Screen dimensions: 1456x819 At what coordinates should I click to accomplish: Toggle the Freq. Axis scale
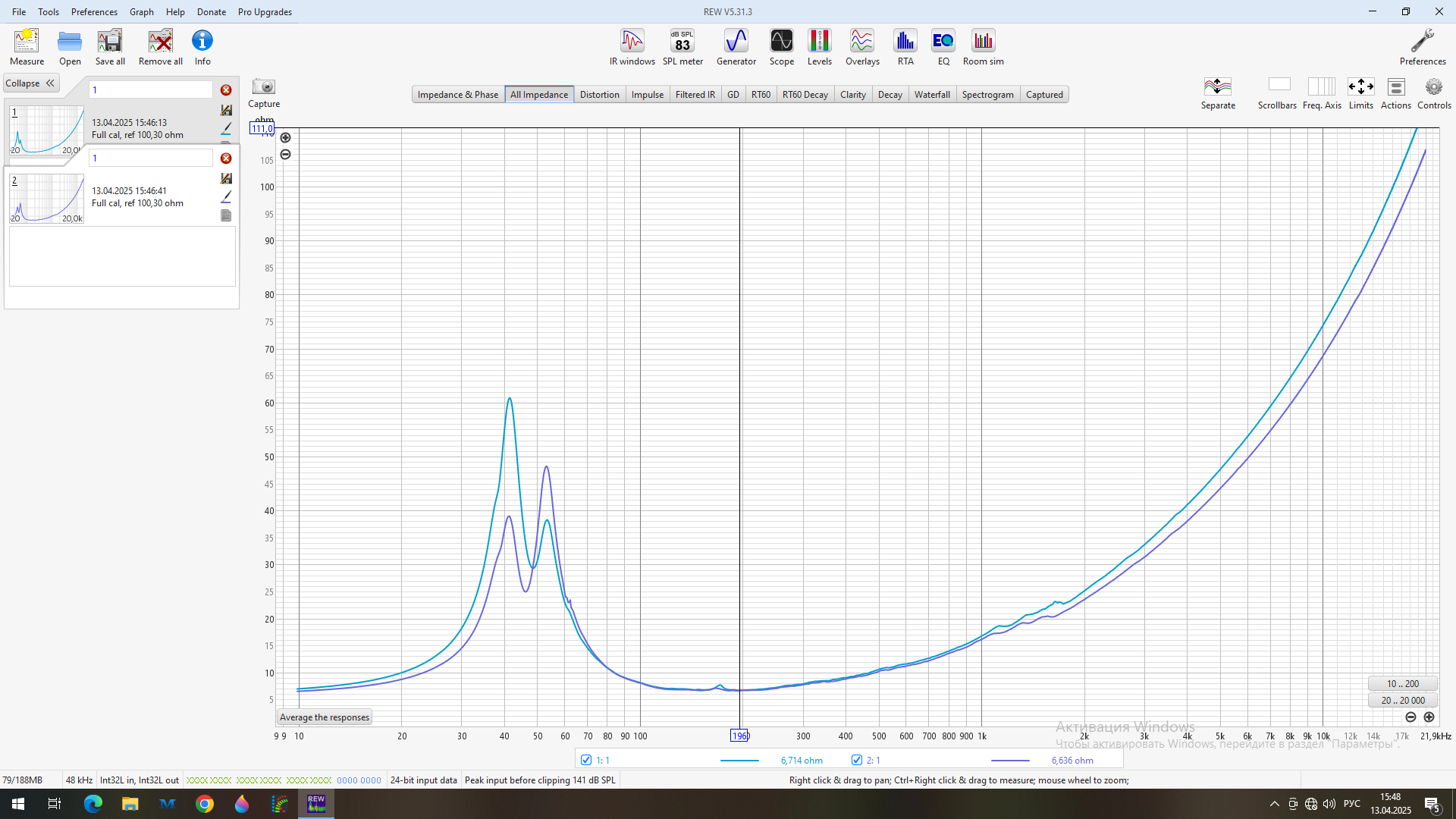click(1322, 93)
